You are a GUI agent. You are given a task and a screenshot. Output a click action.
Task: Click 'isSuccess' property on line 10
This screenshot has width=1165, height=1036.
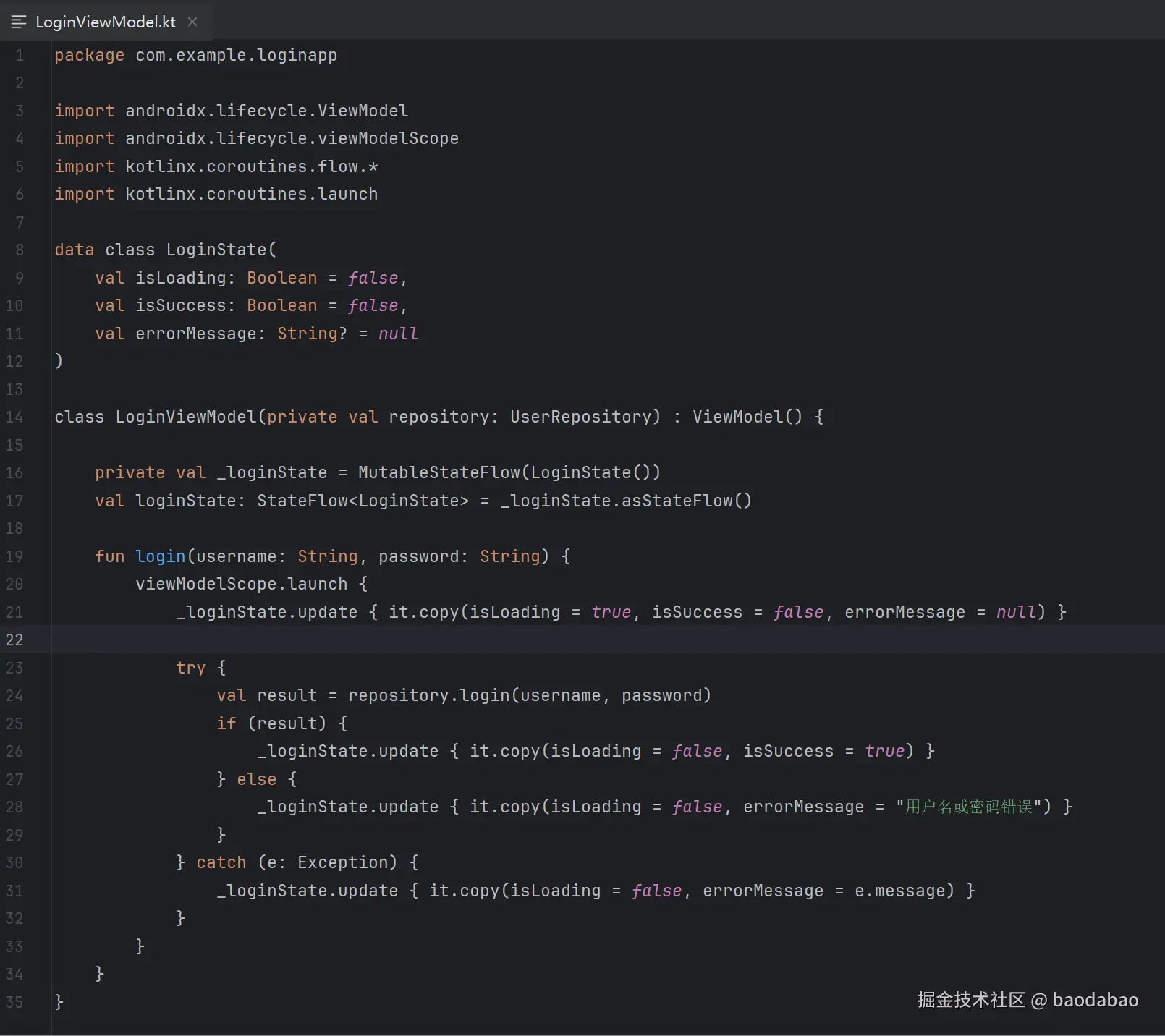pos(181,305)
